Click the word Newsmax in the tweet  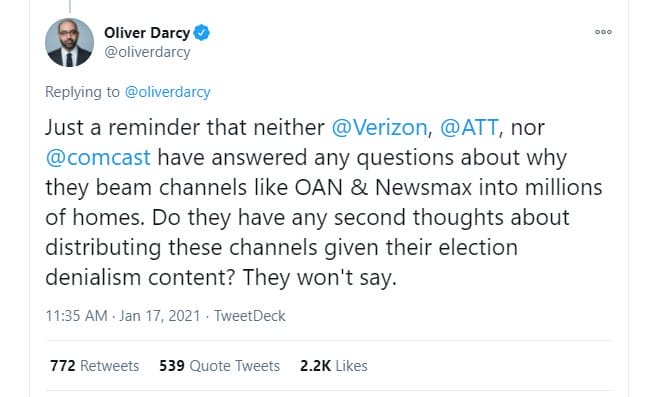(x=423, y=188)
